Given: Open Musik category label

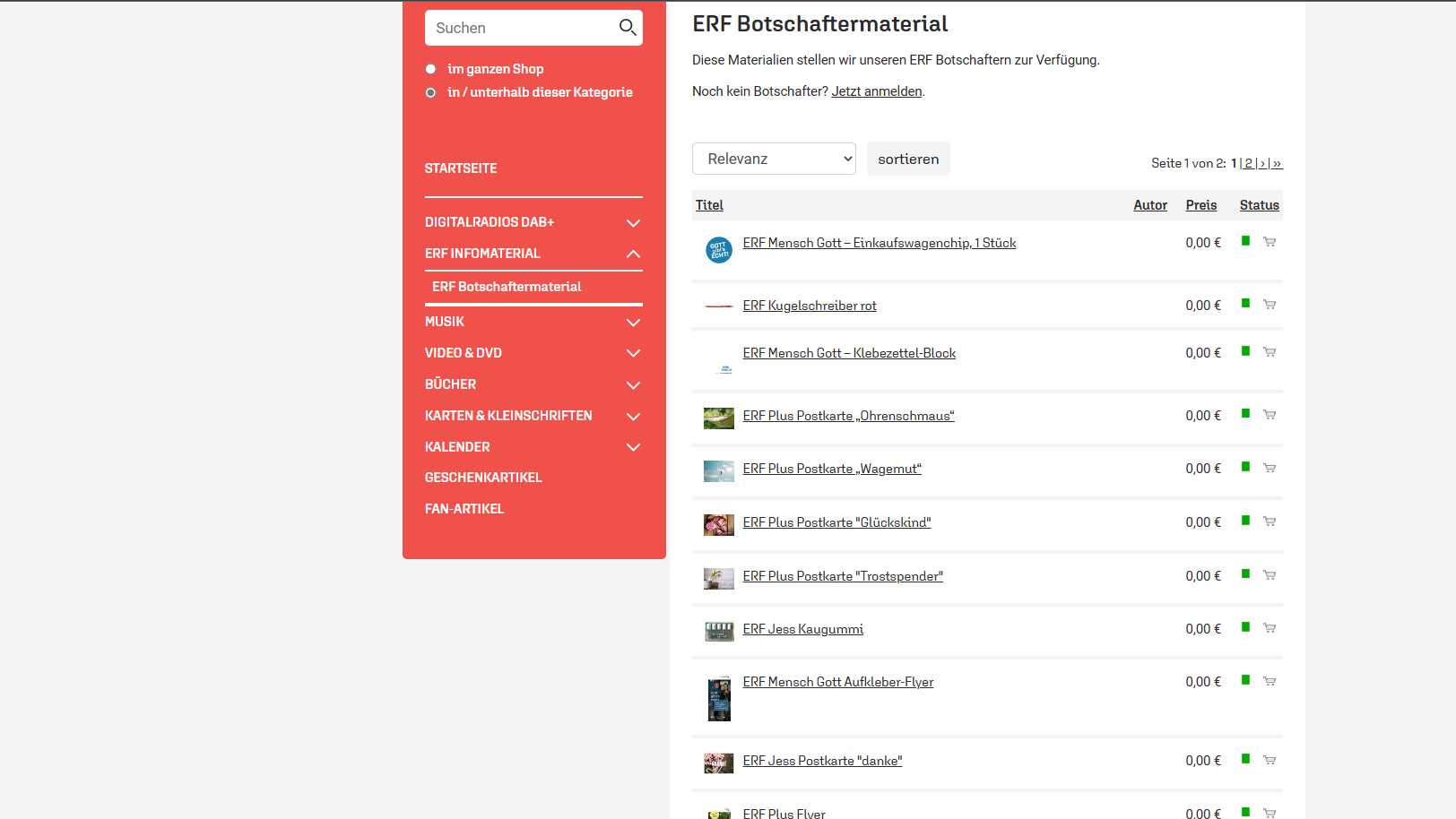Looking at the screenshot, I should coord(445,322).
